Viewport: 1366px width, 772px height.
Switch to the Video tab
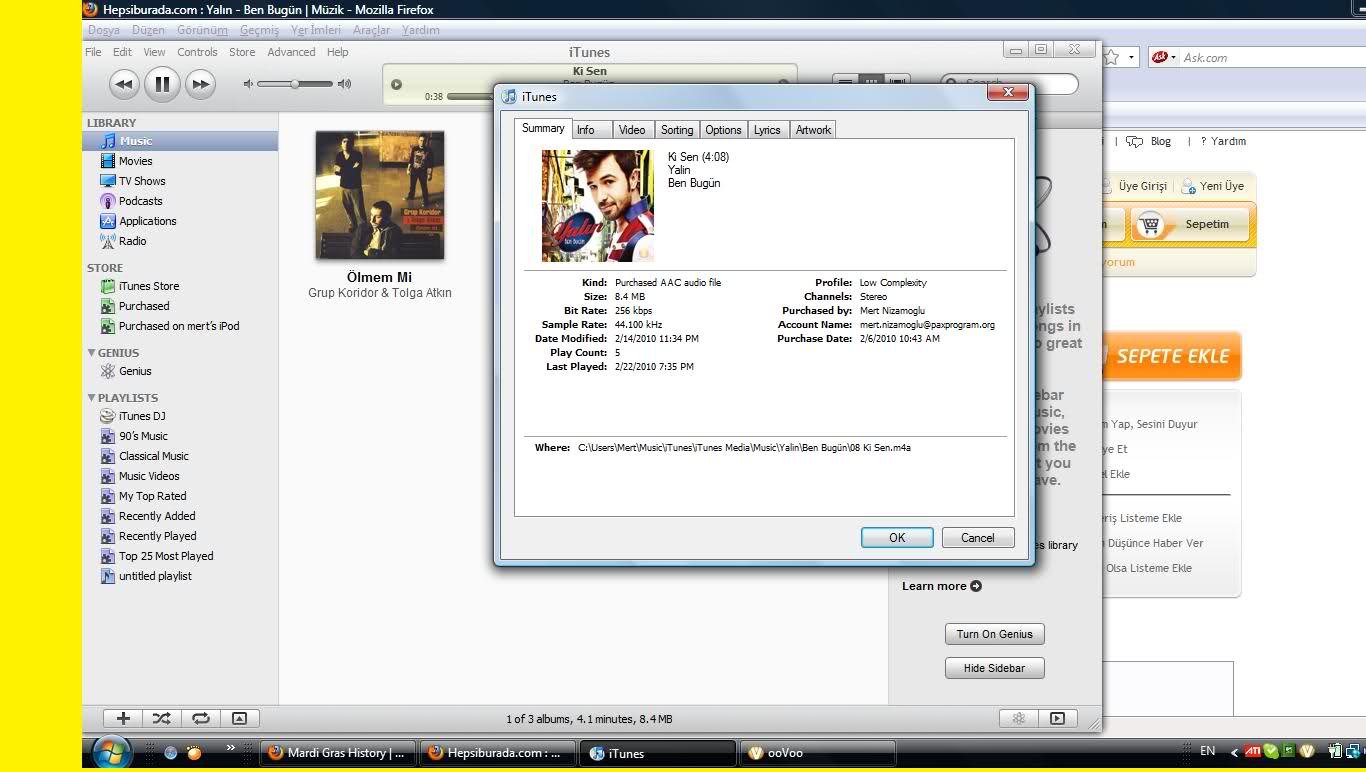(x=632, y=130)
